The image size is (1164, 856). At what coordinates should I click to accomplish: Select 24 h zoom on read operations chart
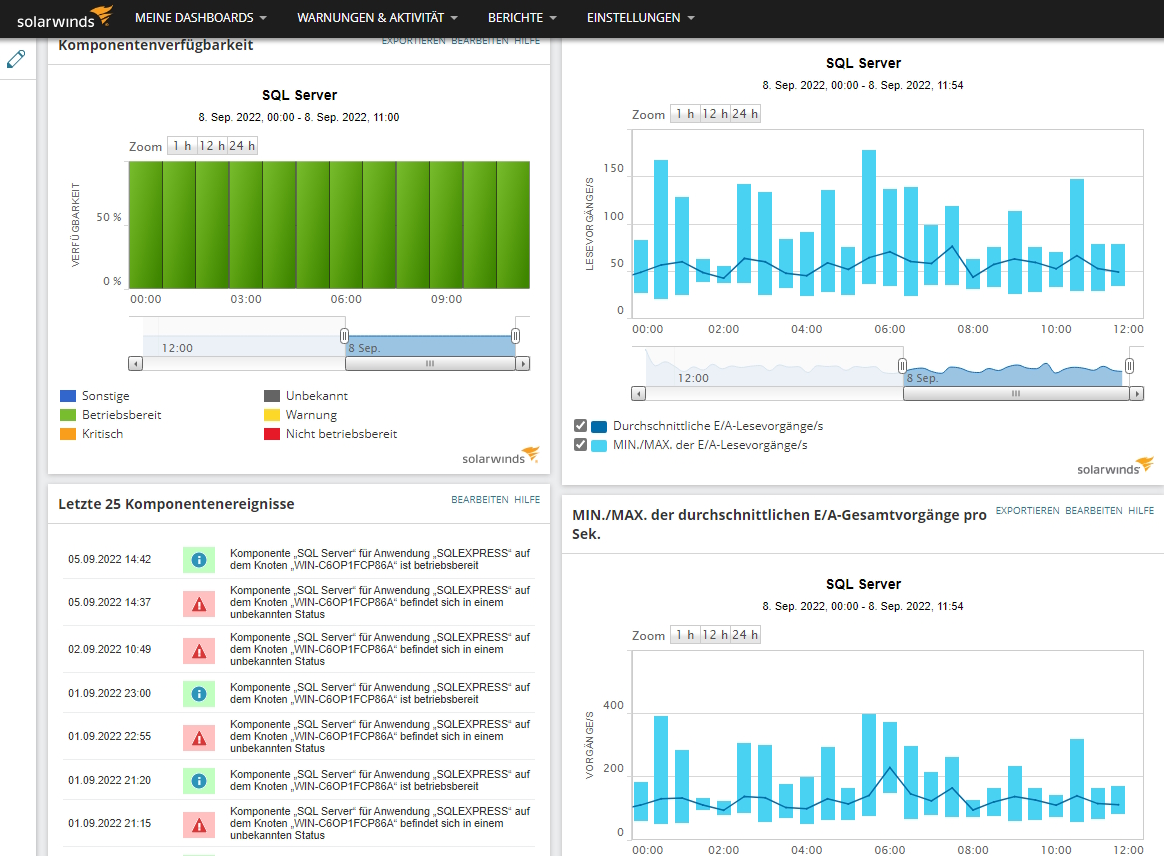click(745, 114)
